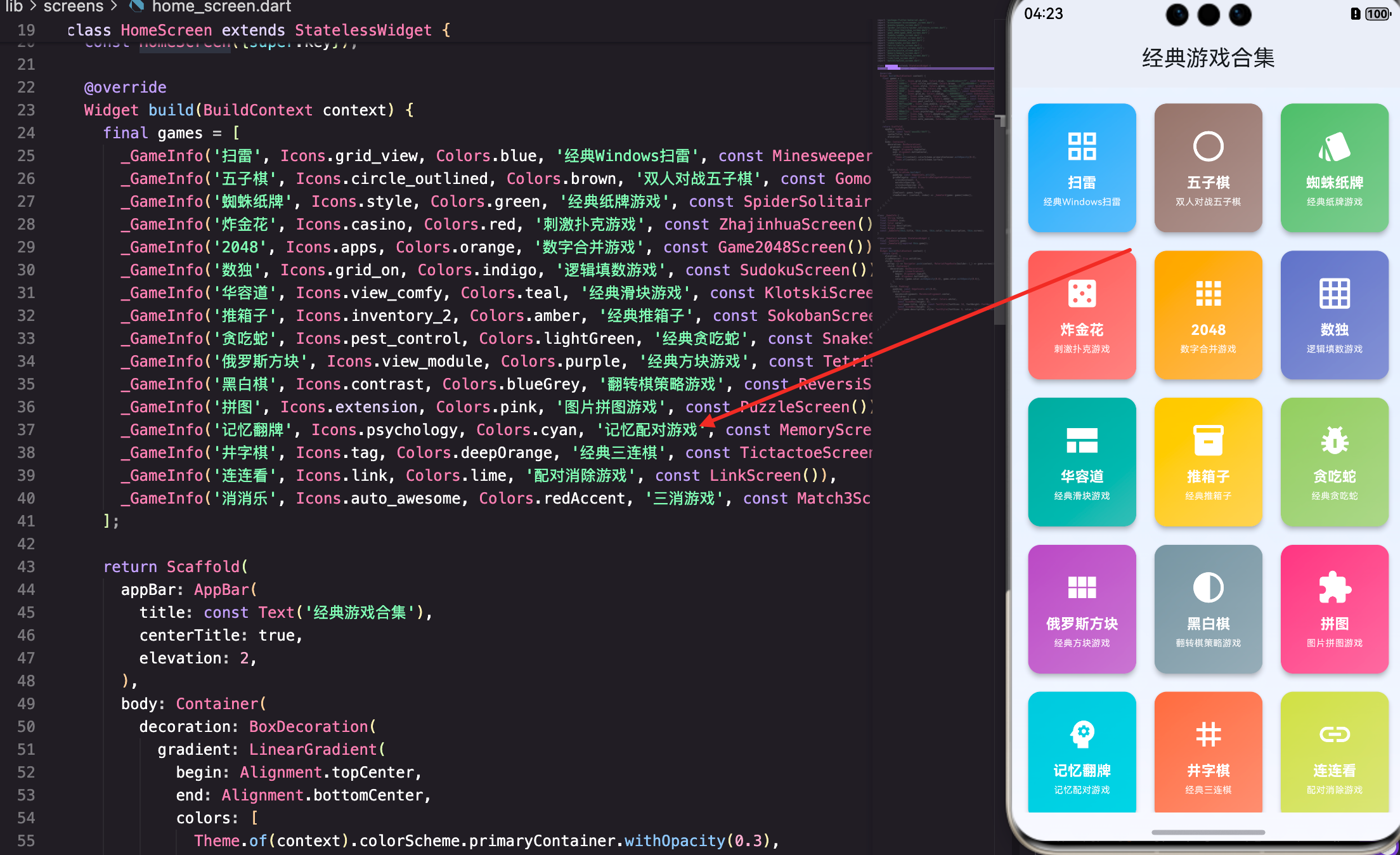Tap the 五子棋 circle icon tile

pyautogui.click(x=1208, y=168)
